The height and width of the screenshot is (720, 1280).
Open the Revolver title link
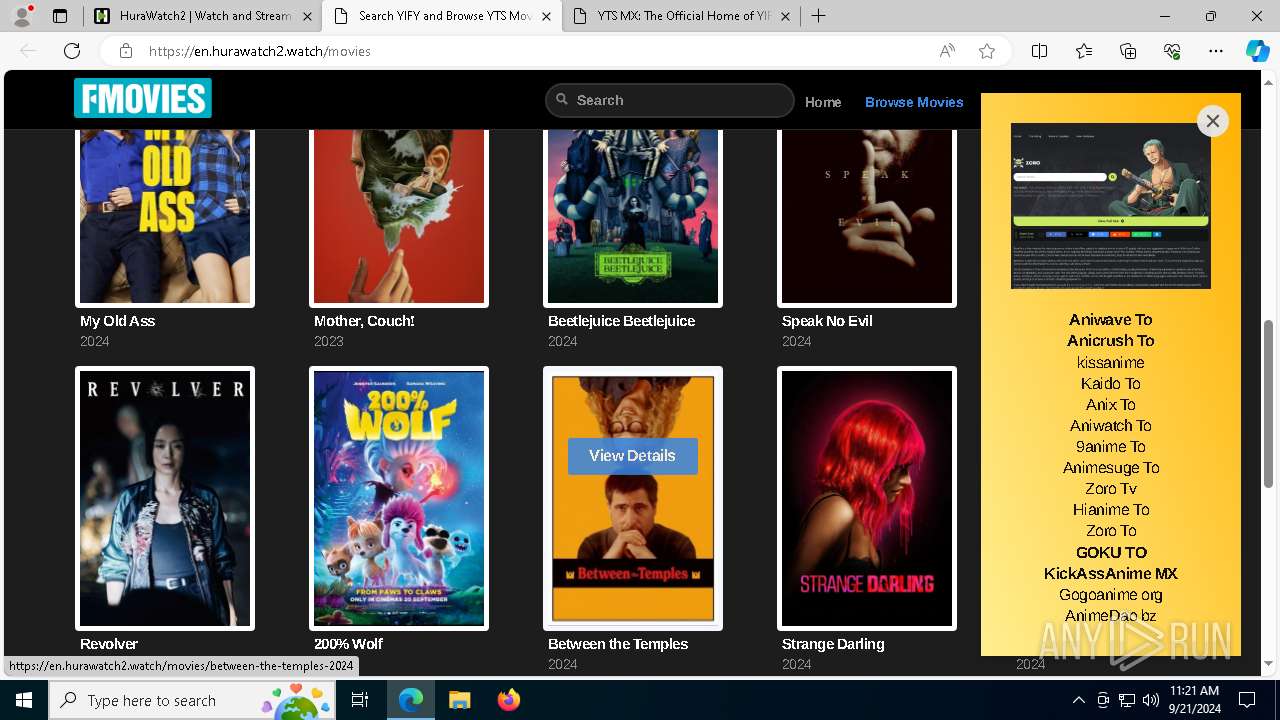pos(109,644)
